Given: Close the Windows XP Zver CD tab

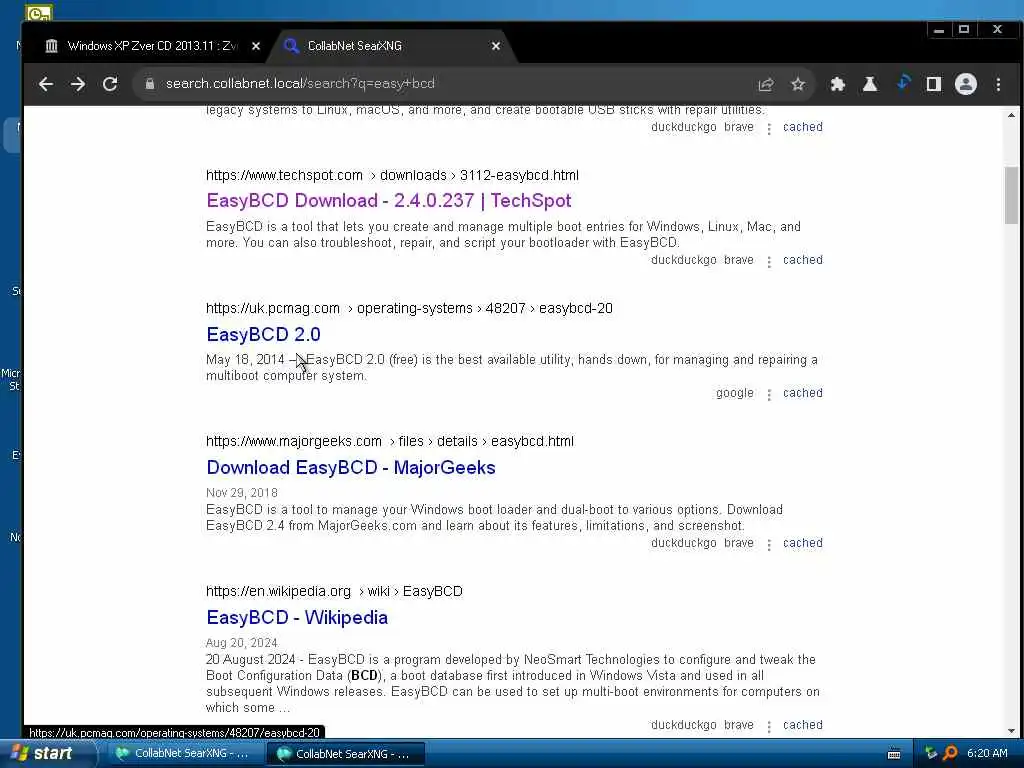Looking at the screenshot, I should [x=256, y=46].
